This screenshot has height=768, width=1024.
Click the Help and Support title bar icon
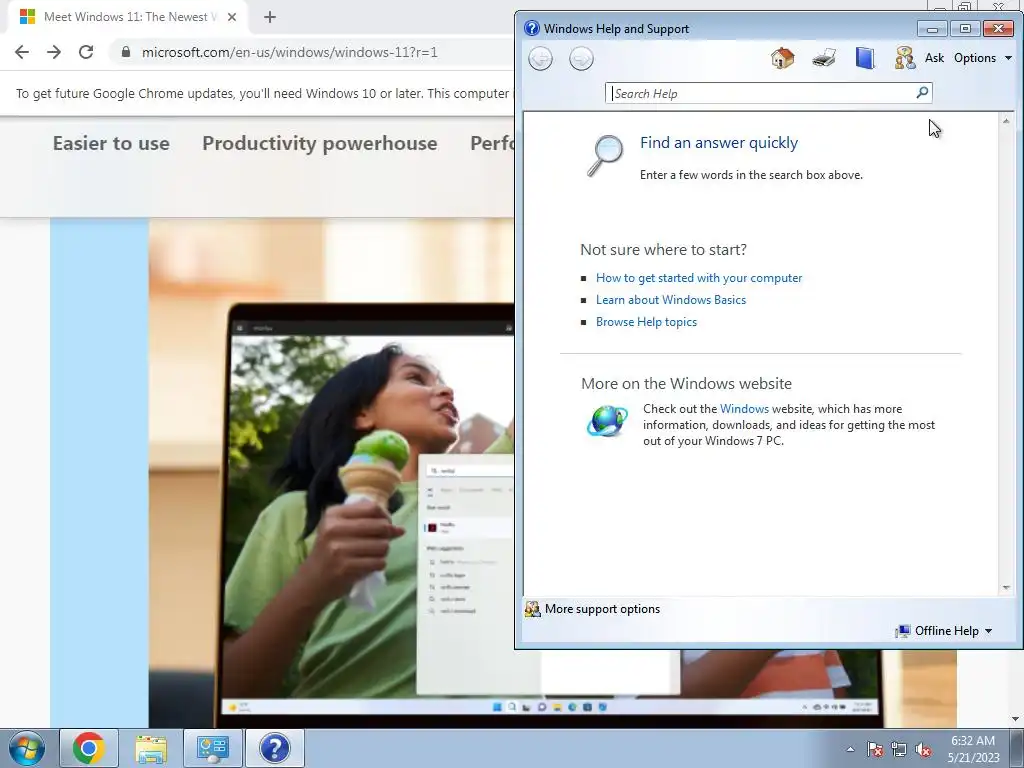pyautogui.click(x=532, y=28)
